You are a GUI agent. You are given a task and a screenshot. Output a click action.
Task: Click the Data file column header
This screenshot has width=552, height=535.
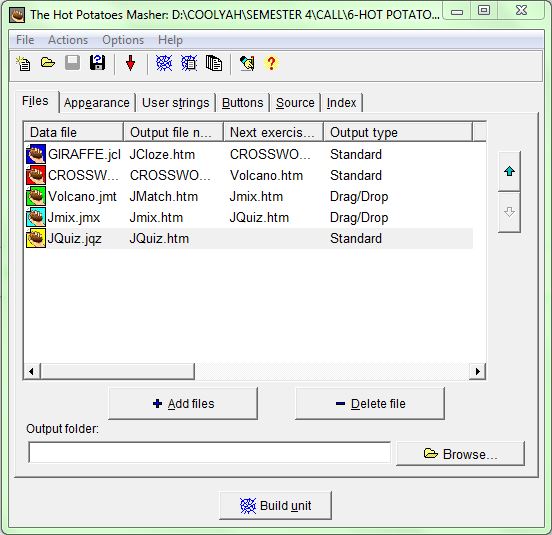coord(74,132)
